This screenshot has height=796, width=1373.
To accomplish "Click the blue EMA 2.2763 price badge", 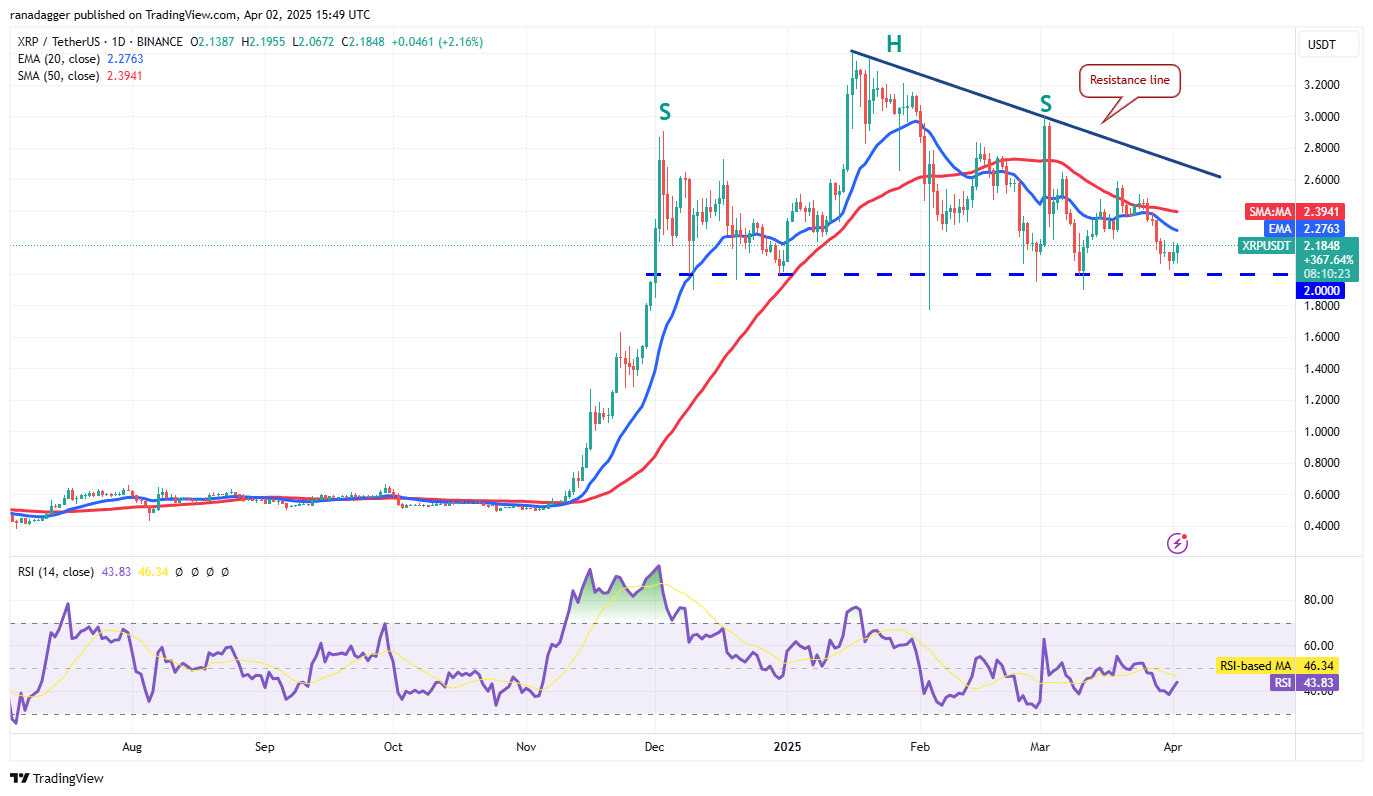I will click(x=1305, y=228).
